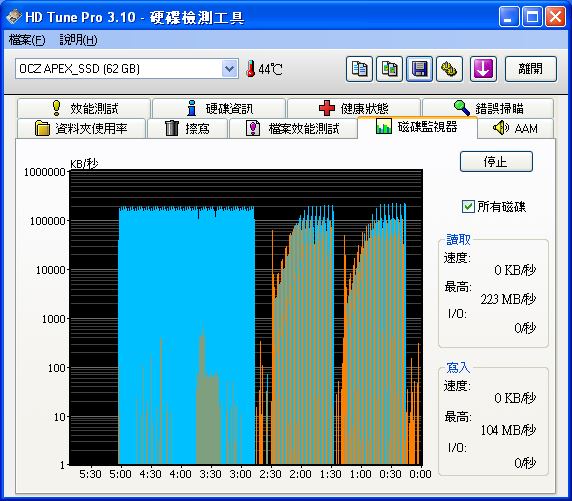Screen dimensions: 572x501
Task: Click the 104 MB/秒 write maximum value
Action: tap(508, 431)
